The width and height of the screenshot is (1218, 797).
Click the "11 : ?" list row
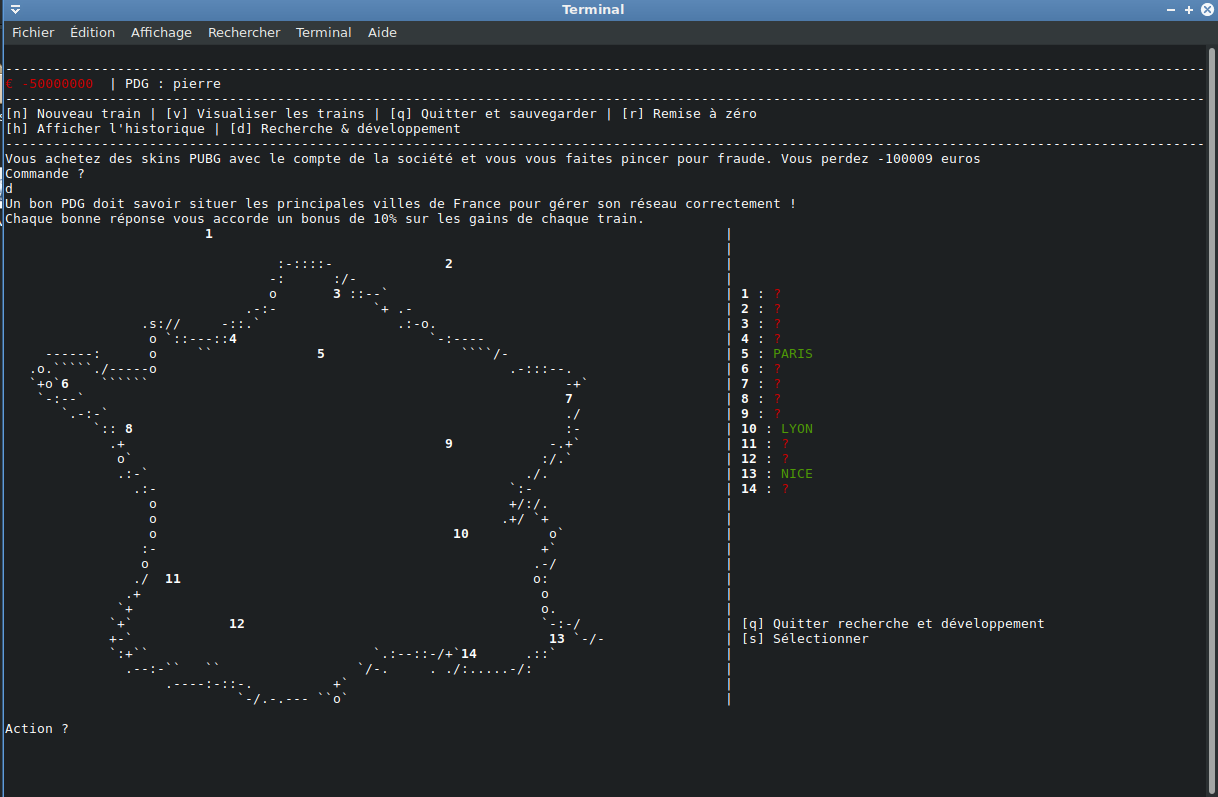pyautogui.click(x=765, y=444)
